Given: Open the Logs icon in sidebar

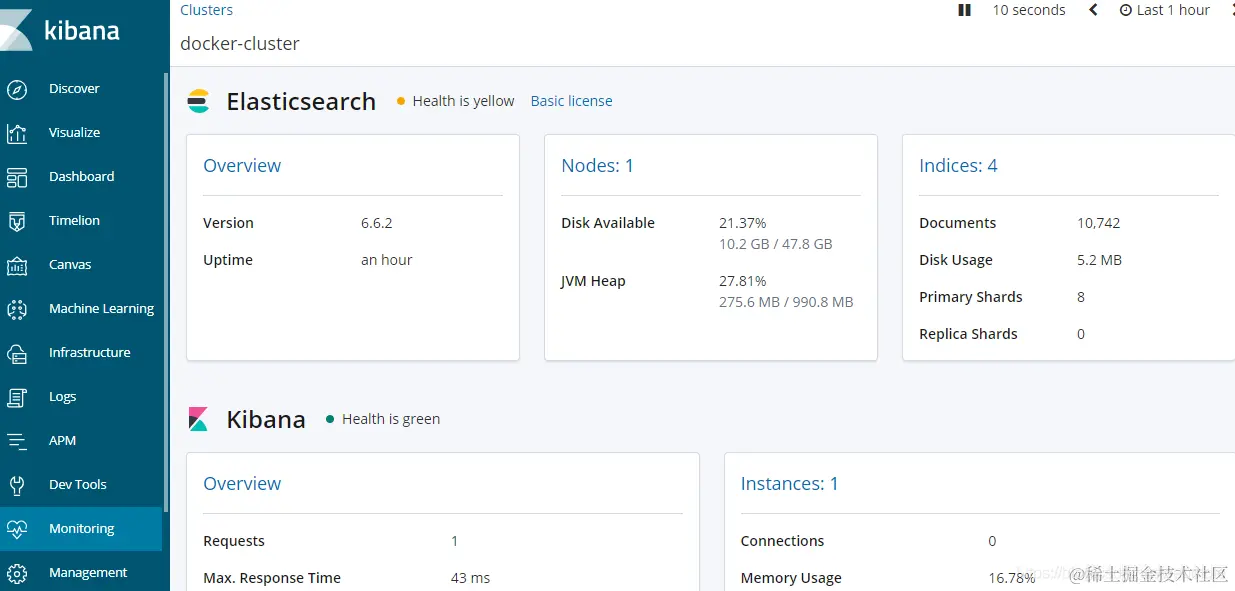Looking at the screenshot, I should [x=17, y=397].
